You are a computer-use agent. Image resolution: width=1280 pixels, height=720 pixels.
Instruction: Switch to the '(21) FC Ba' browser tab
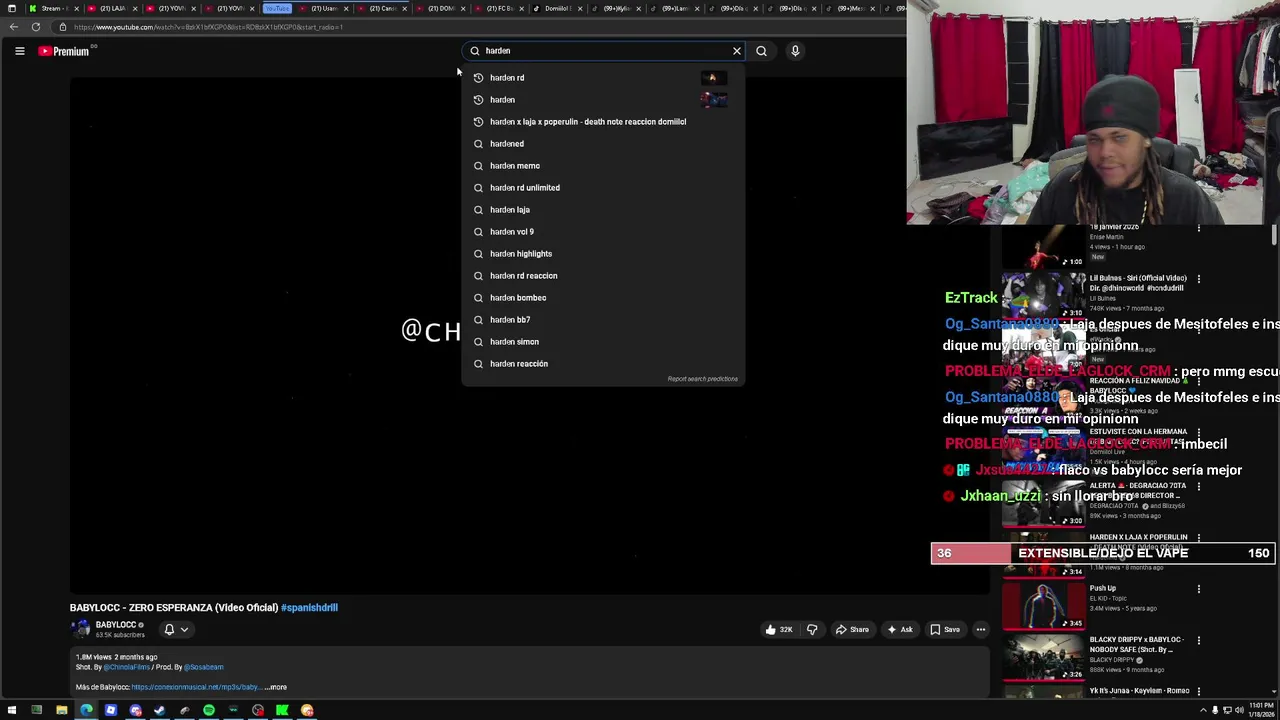tap(499, 8)
